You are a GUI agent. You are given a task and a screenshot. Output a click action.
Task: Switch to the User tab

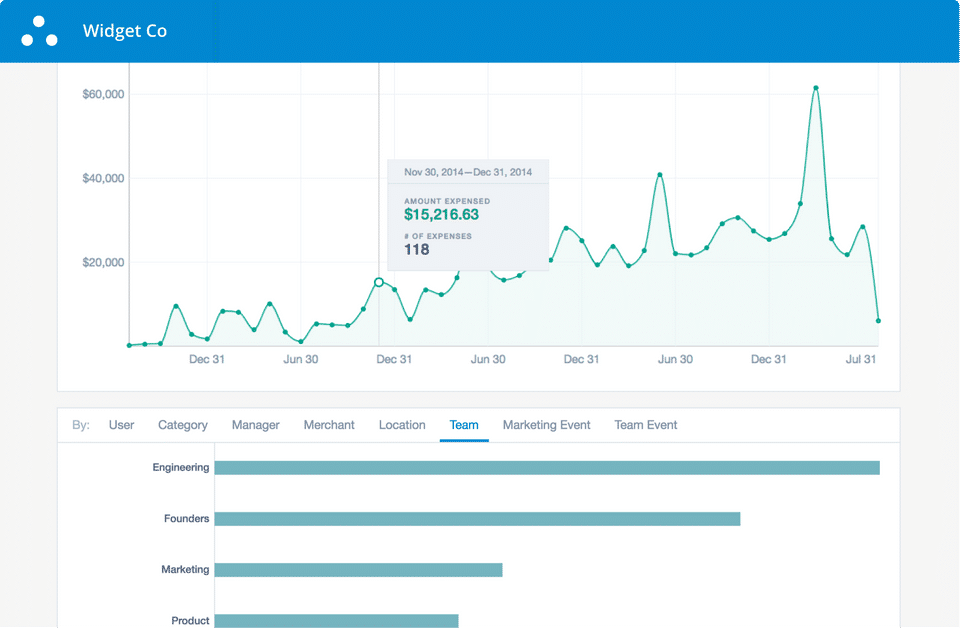(x=121, y=425)
